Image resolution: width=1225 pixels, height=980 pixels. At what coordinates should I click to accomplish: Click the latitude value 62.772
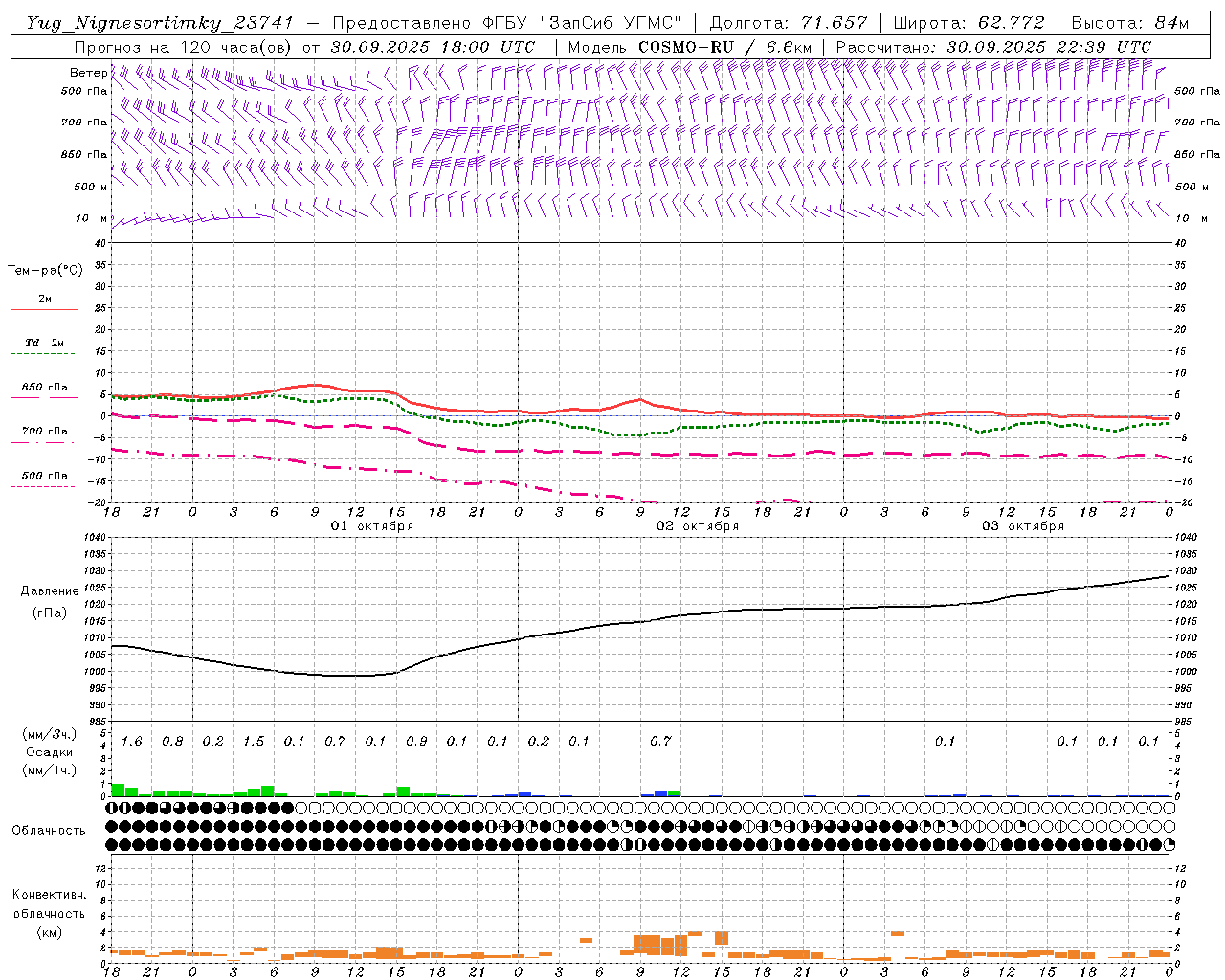[1012, 23]
